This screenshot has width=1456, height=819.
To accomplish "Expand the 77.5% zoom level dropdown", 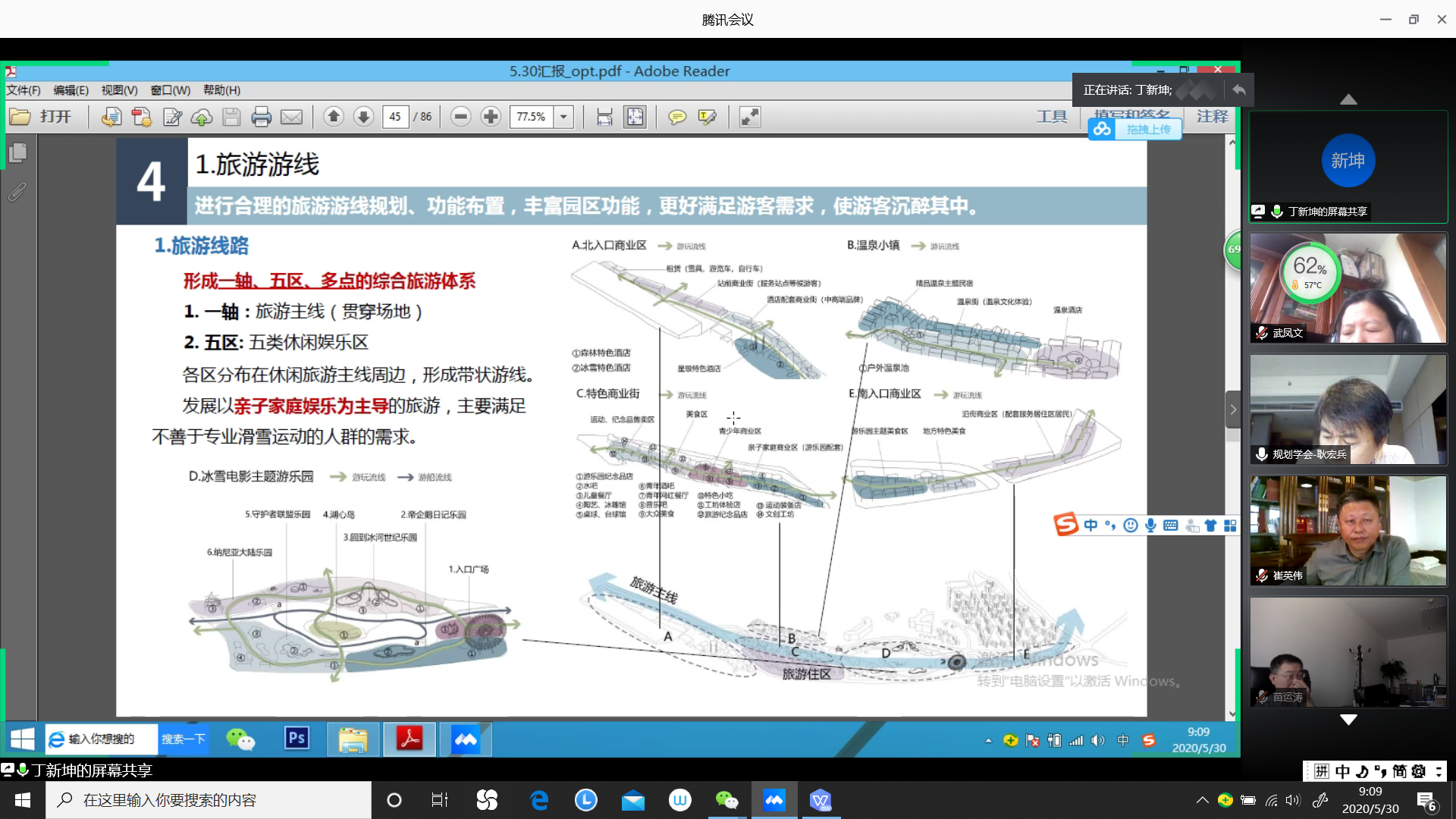I will tap(563, 117).
